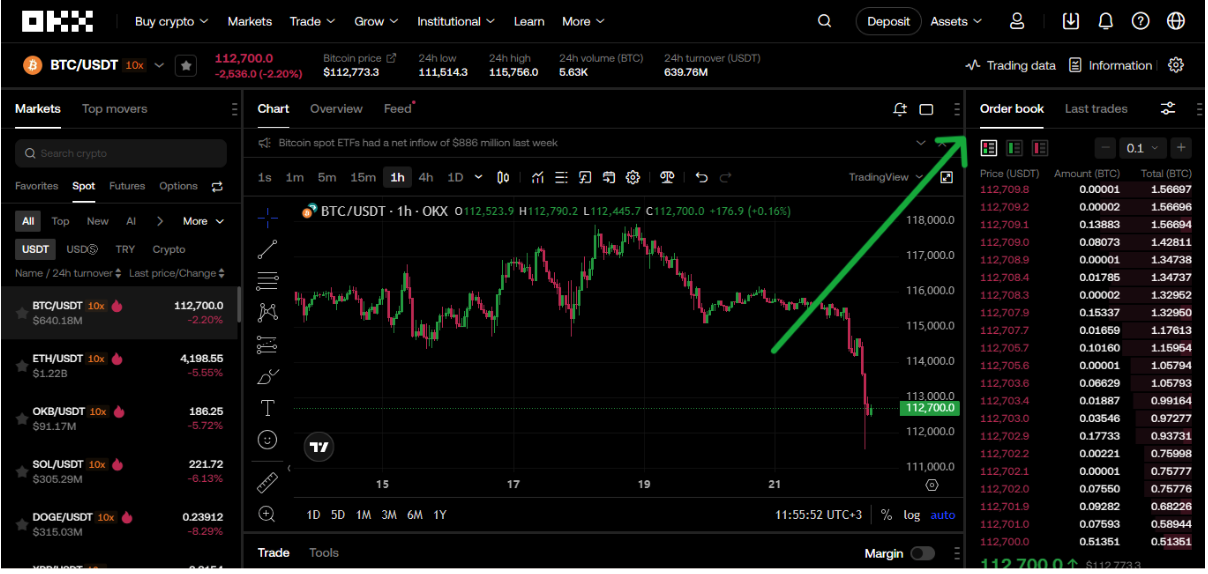The width and height of the screenshot is (1208, 574).
Task: Select the horizontal lines Fibonacci tool
Action: click(x=267, y=281)
